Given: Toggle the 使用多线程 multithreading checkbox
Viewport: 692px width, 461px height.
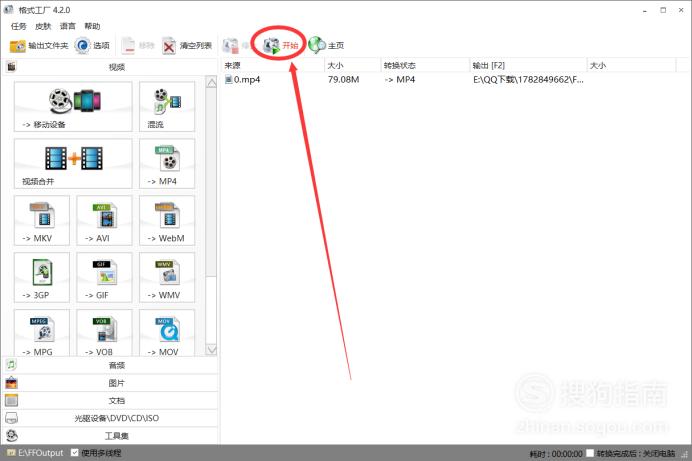Looking at the screenshot, I should (75, 453).
